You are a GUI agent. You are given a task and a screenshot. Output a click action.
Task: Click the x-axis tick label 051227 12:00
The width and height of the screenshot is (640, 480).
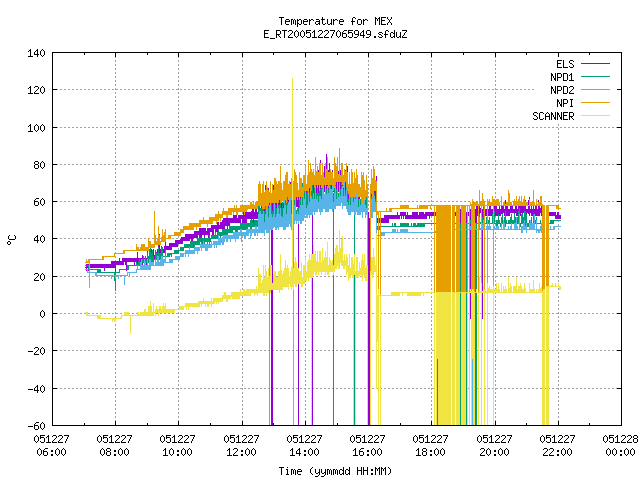[241, 446]
